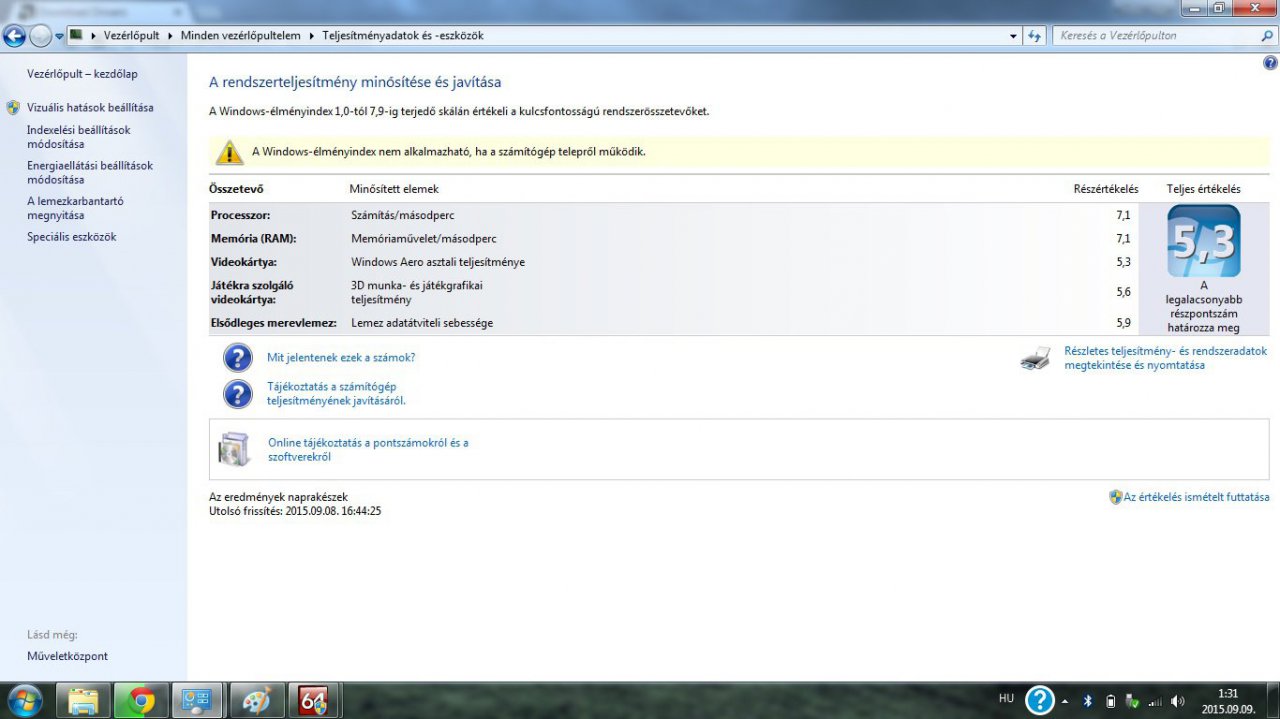Click the Bluetooth tray icon
The image size is (1280, 719).
(x=1088, y=701)
